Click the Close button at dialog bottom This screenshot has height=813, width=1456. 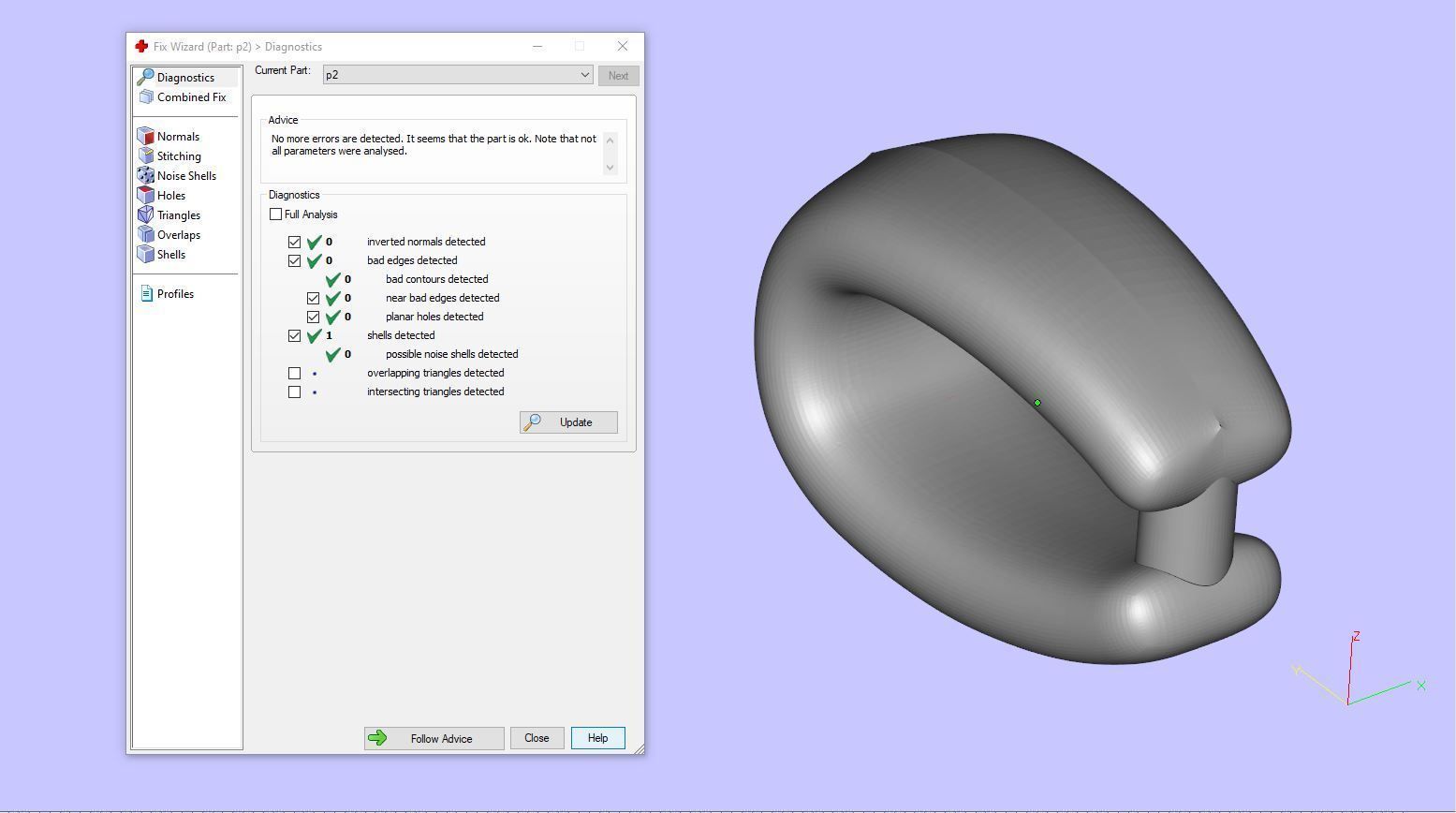pos(537,738)
